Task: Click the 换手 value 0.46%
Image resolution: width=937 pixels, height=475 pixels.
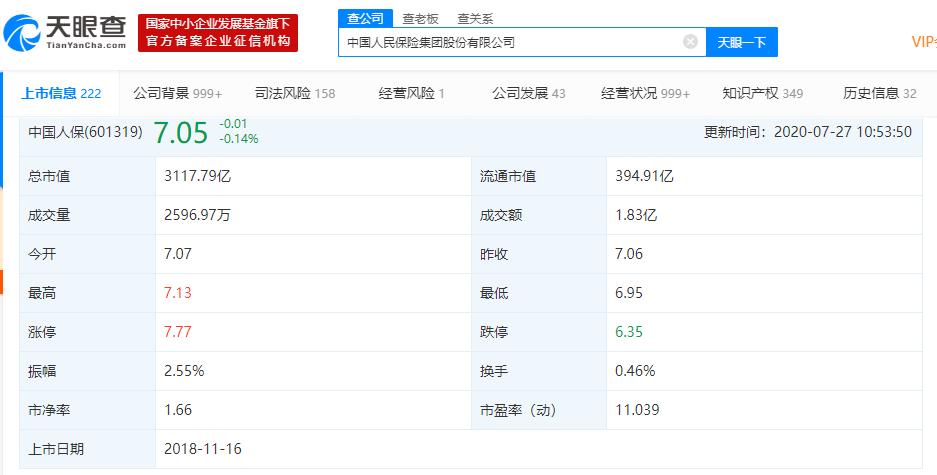Action: pos(635,371)
